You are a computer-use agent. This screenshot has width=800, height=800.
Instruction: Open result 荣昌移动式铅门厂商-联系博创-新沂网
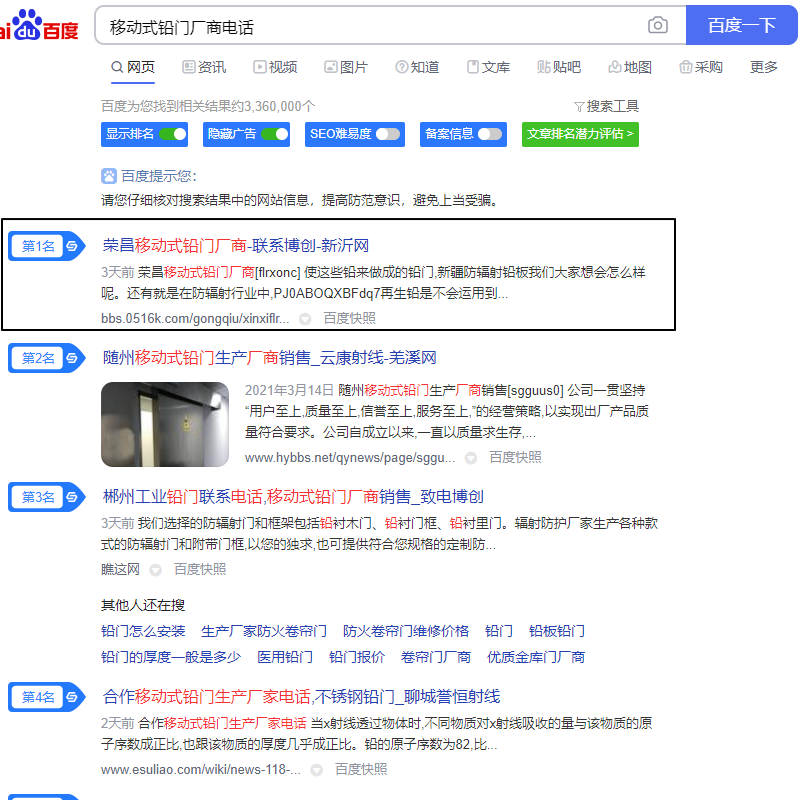point(236,246)
